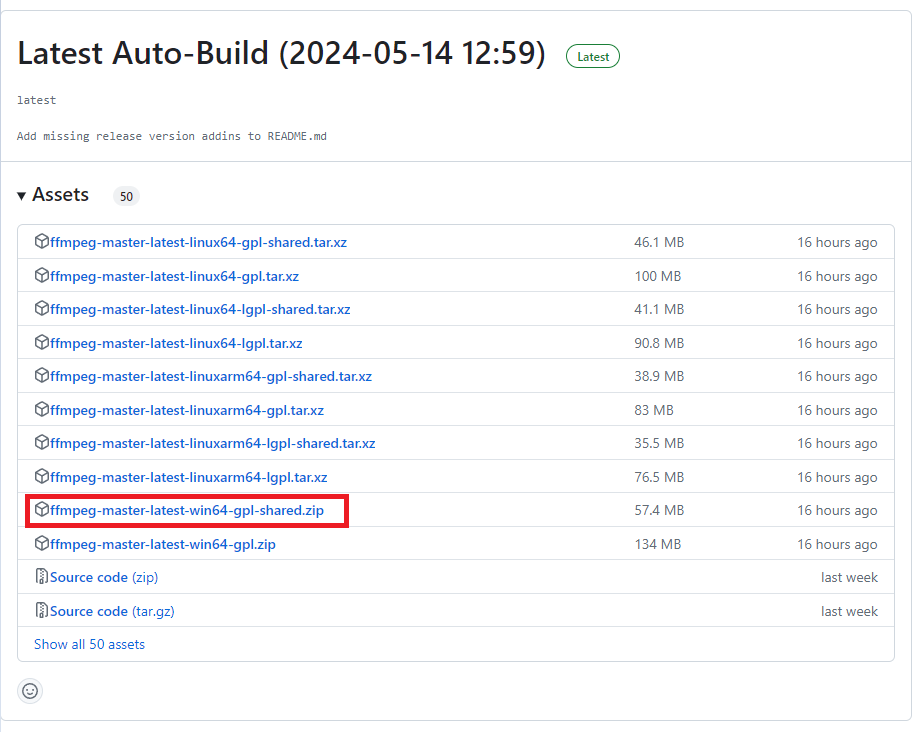The height and width of the screenshot is (732, 916).
Task: Click the 35.5 MB file size
Action: (659, 444)
